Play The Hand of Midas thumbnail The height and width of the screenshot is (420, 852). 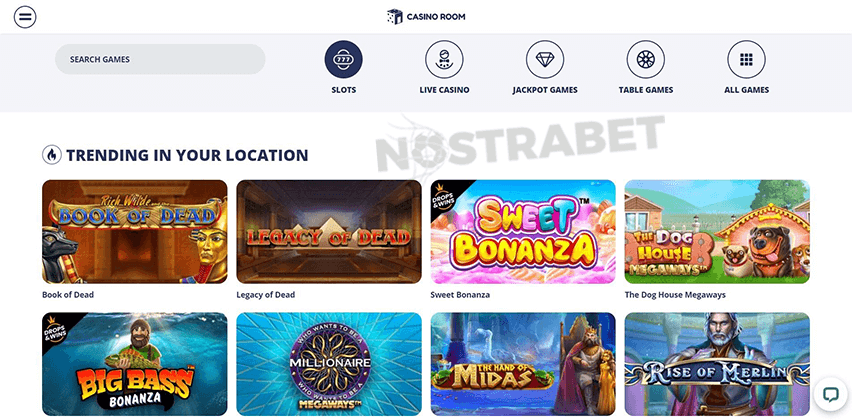coord(523,364)
